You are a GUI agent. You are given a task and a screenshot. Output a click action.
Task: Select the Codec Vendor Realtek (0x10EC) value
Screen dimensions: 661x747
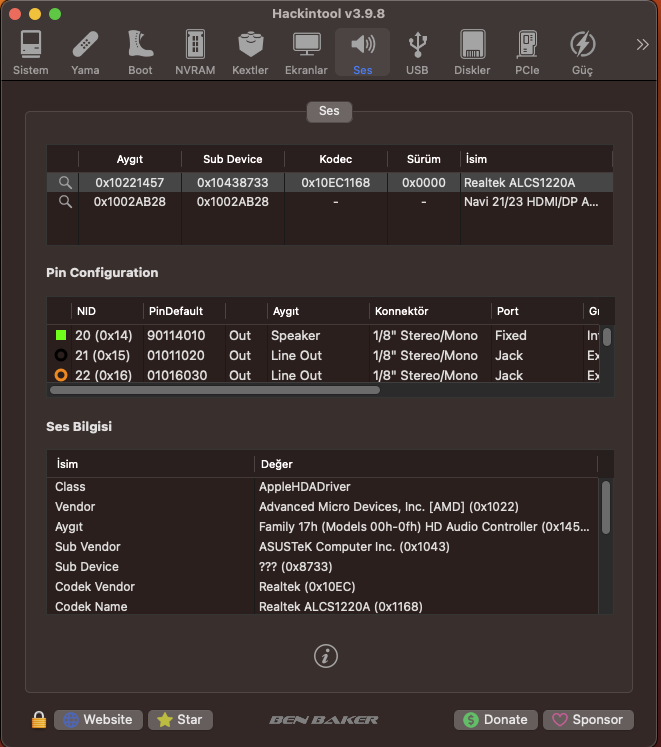(x=307, y=587)
